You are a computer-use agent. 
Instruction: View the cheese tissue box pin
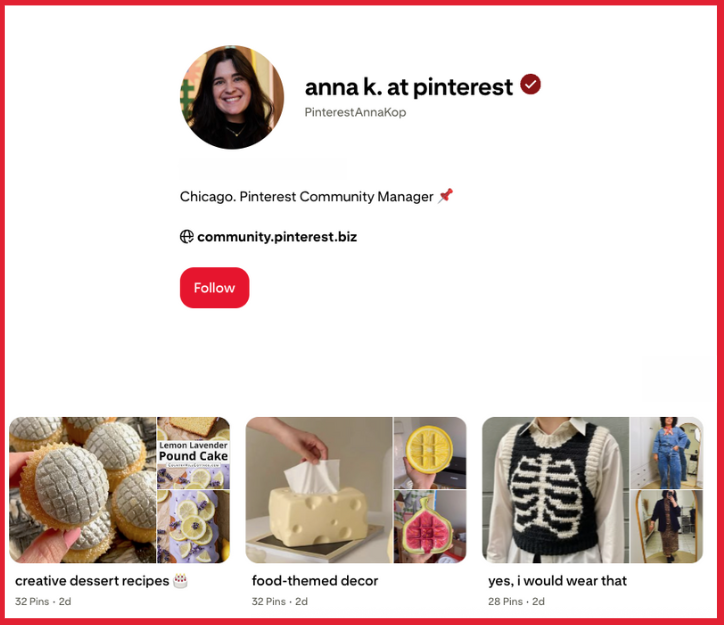[319, 490]
